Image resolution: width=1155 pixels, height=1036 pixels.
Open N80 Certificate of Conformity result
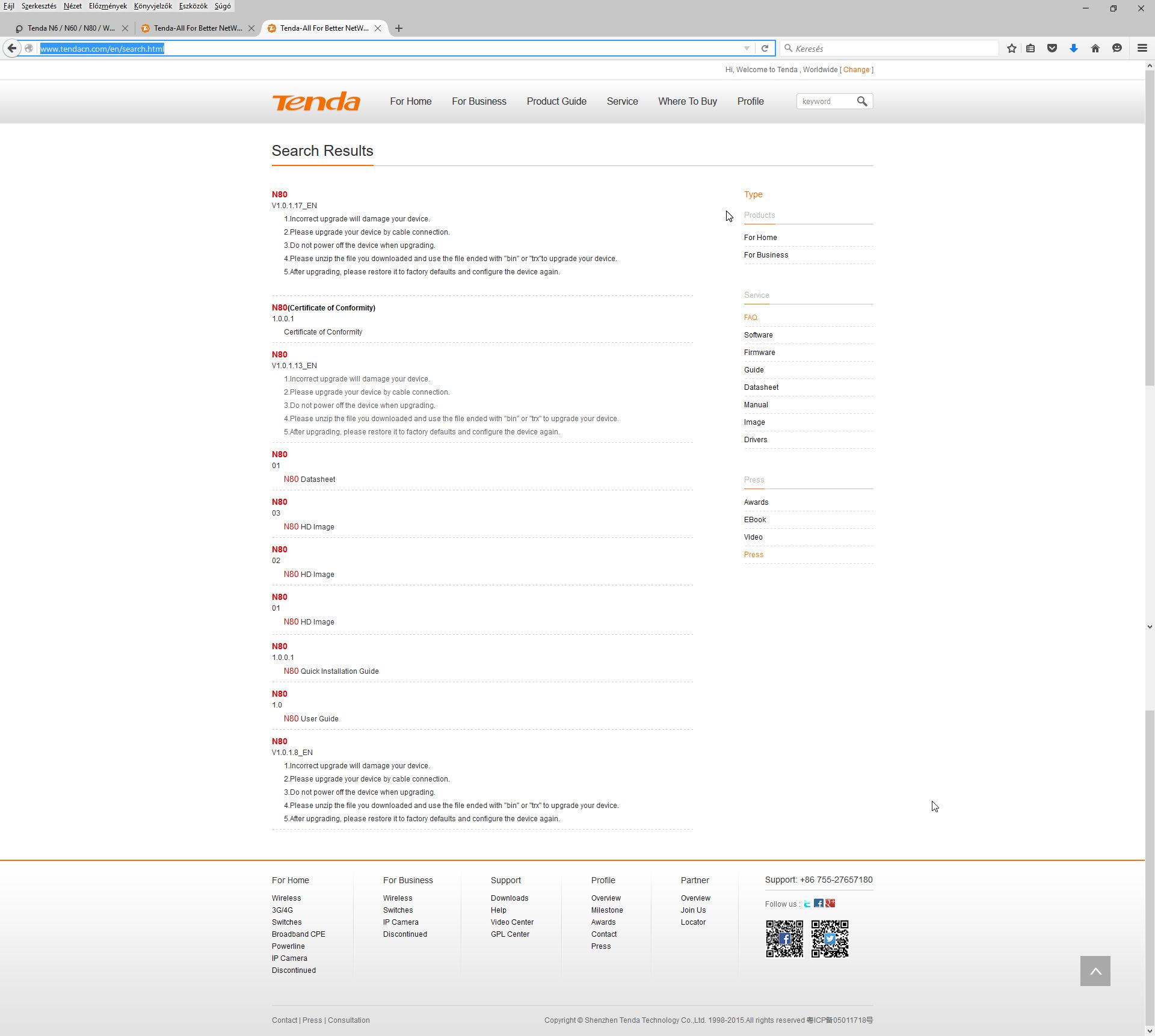[324, 308]
